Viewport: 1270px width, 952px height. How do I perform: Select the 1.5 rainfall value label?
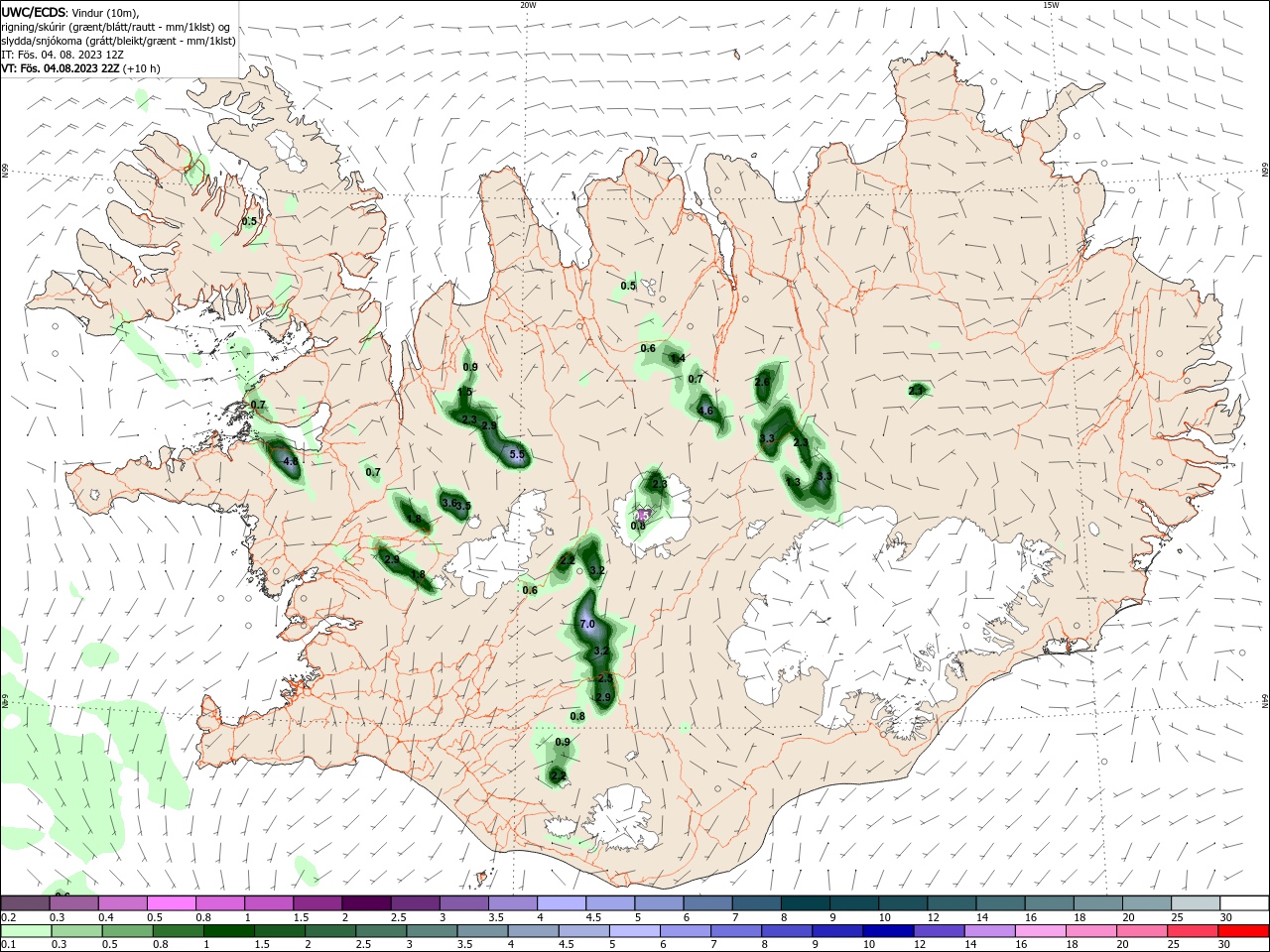(x=464, y=392)
